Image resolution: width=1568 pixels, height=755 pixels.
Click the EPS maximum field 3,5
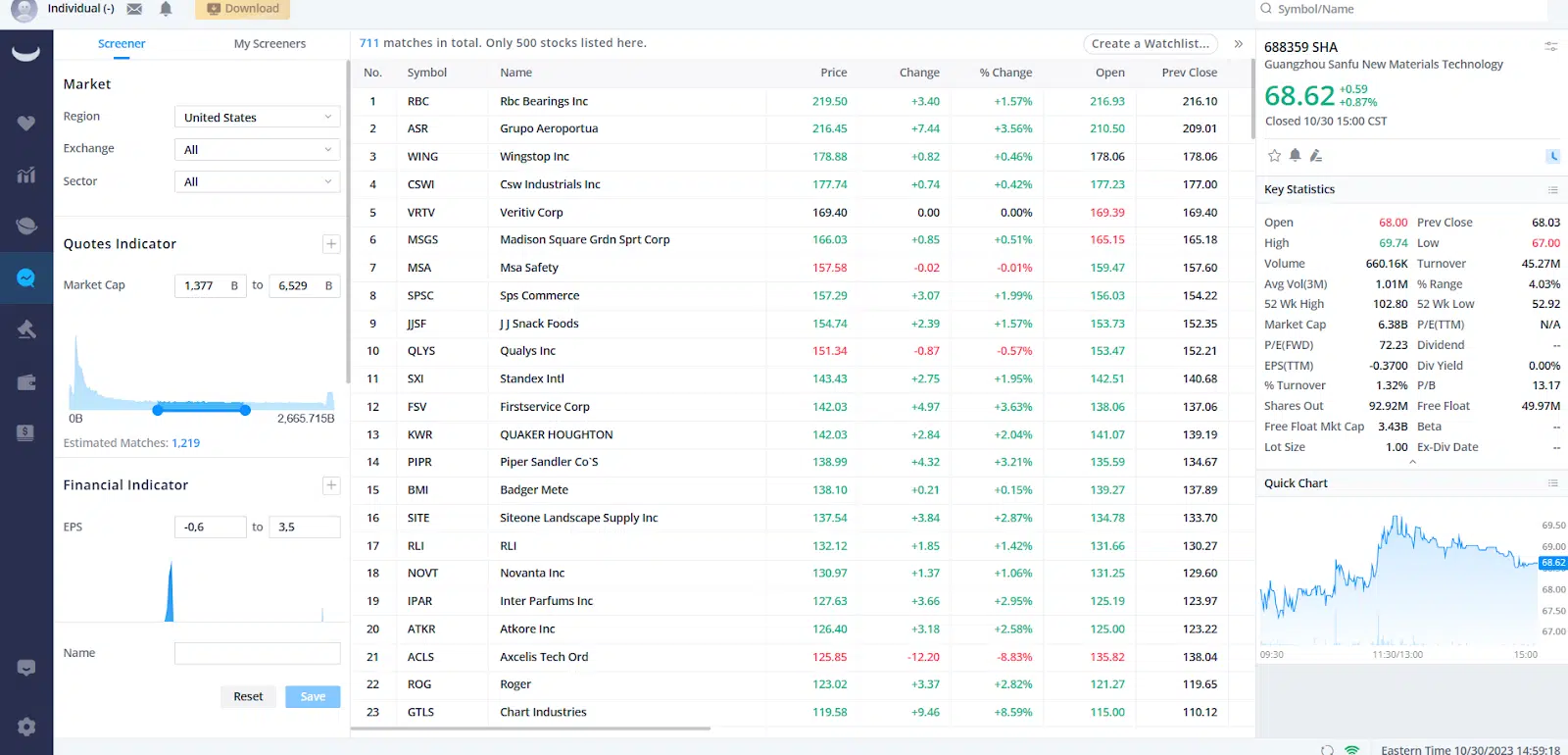[x=305, y=528]
